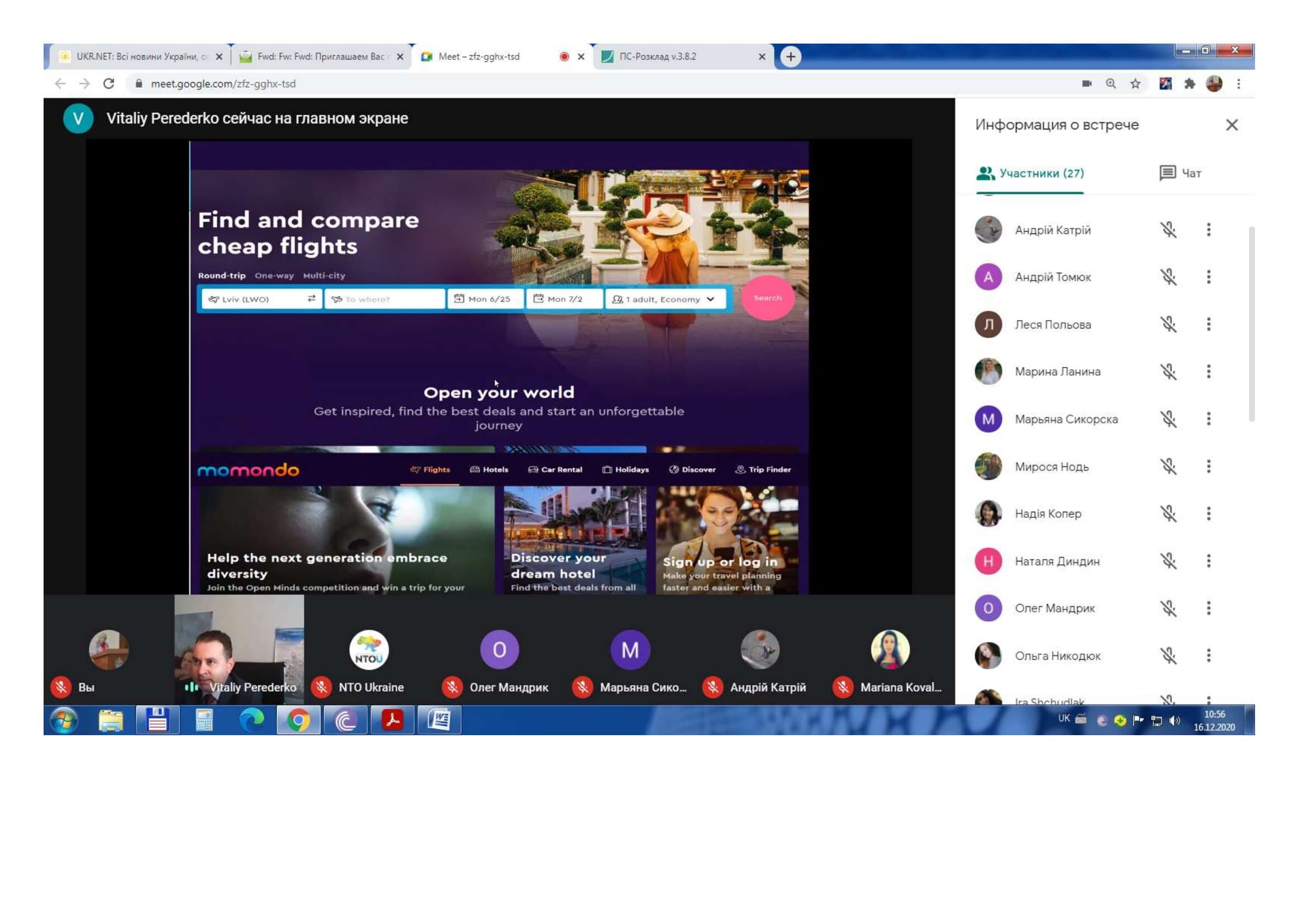The width and height of the screenshot is (1307, 924).
Task: Mute Леся Польова's microphone icon
Action: [1168, 325]
